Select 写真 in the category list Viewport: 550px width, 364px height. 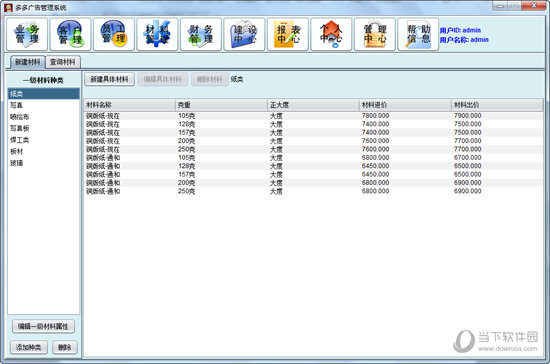coord(44,105)
